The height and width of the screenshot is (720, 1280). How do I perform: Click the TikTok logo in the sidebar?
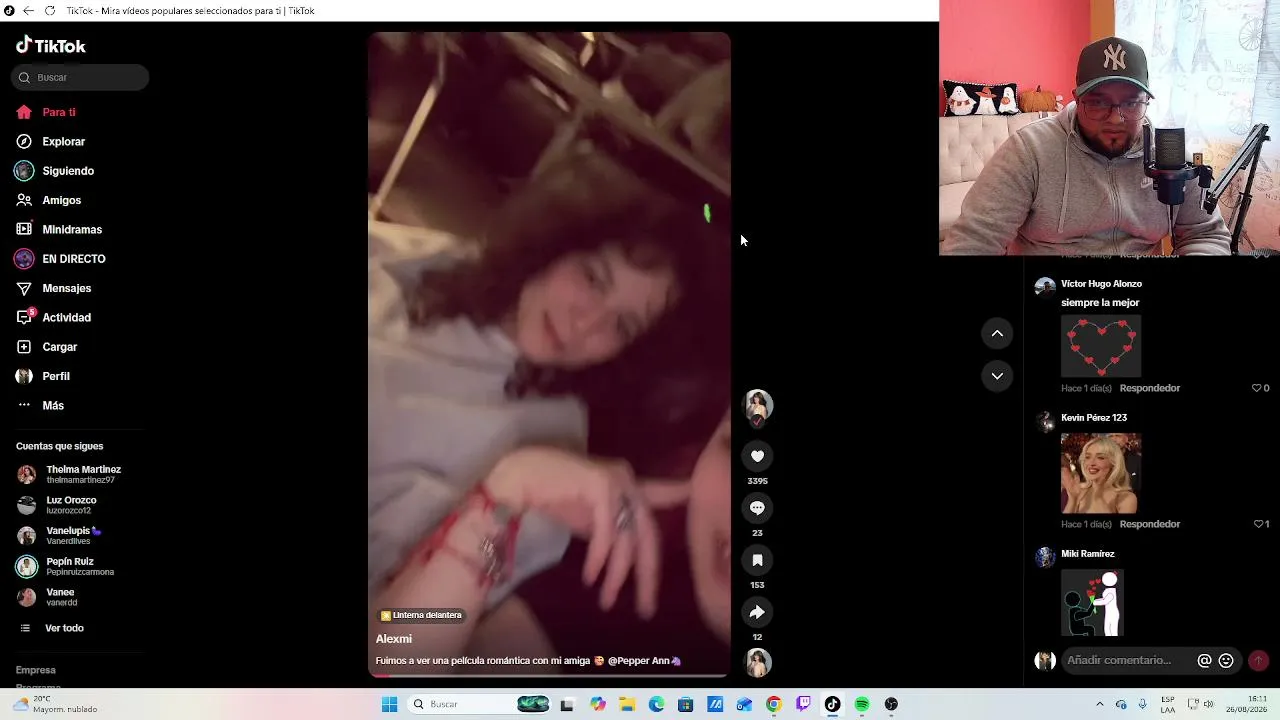click(51, 46)
